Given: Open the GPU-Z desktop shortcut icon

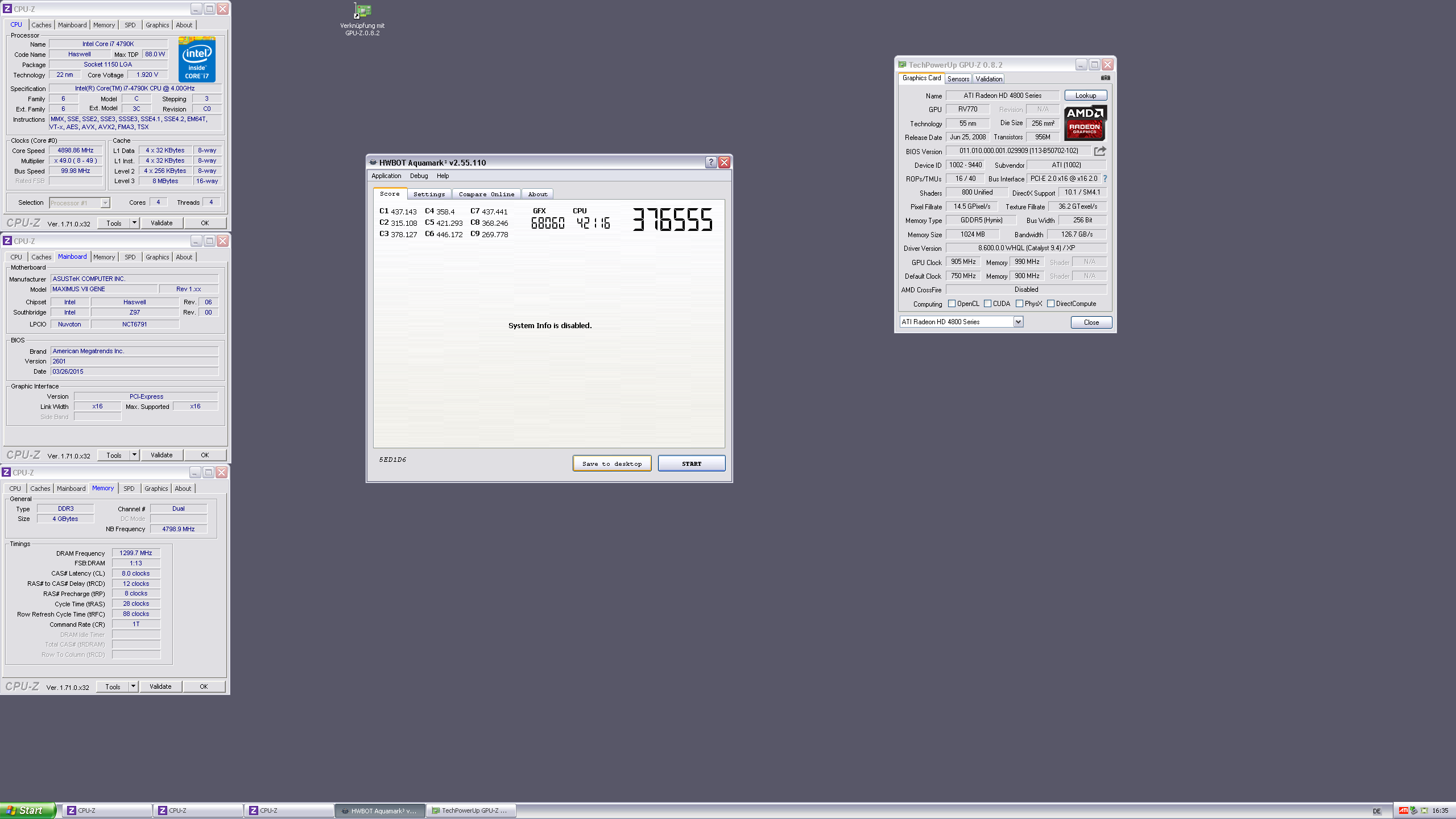Looking at the screenshot, I should point(362,11).
